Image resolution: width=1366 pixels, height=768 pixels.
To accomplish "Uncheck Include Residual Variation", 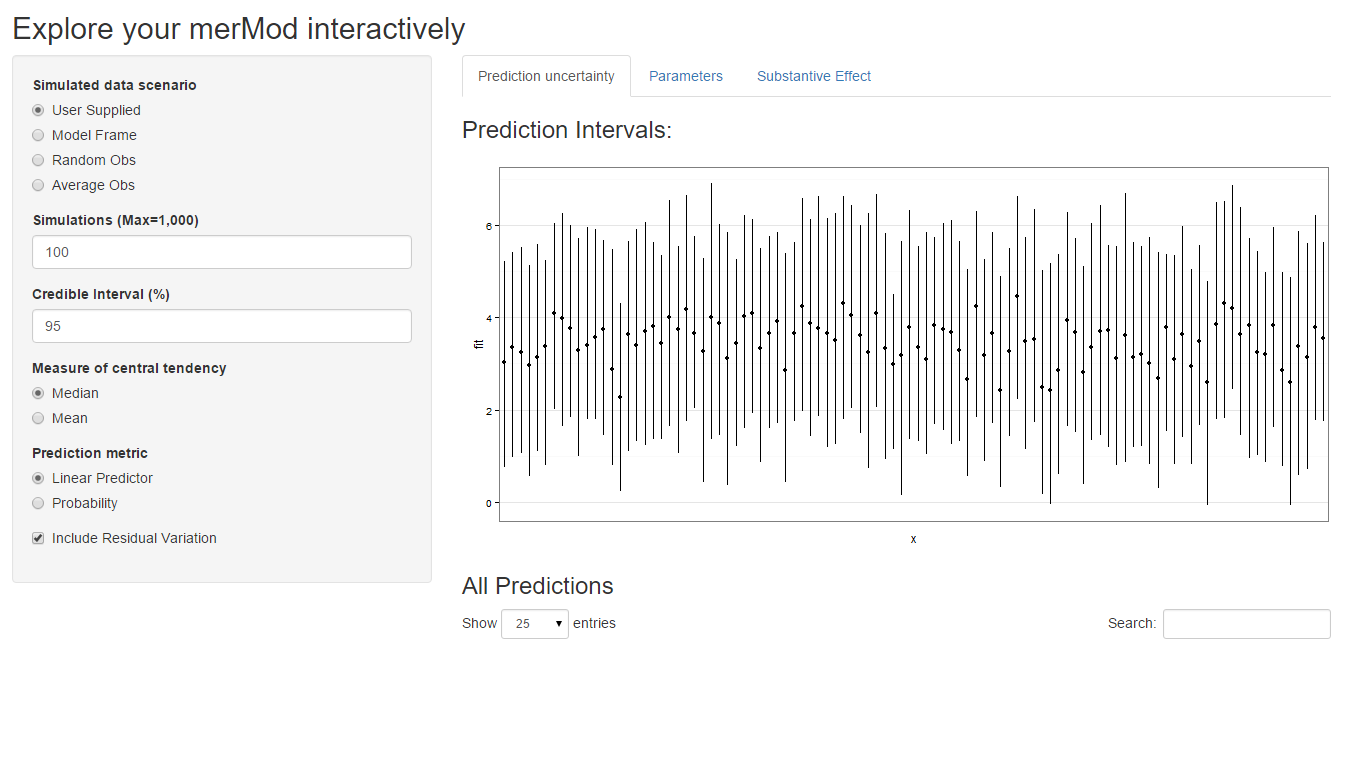I will coord(38,538).
